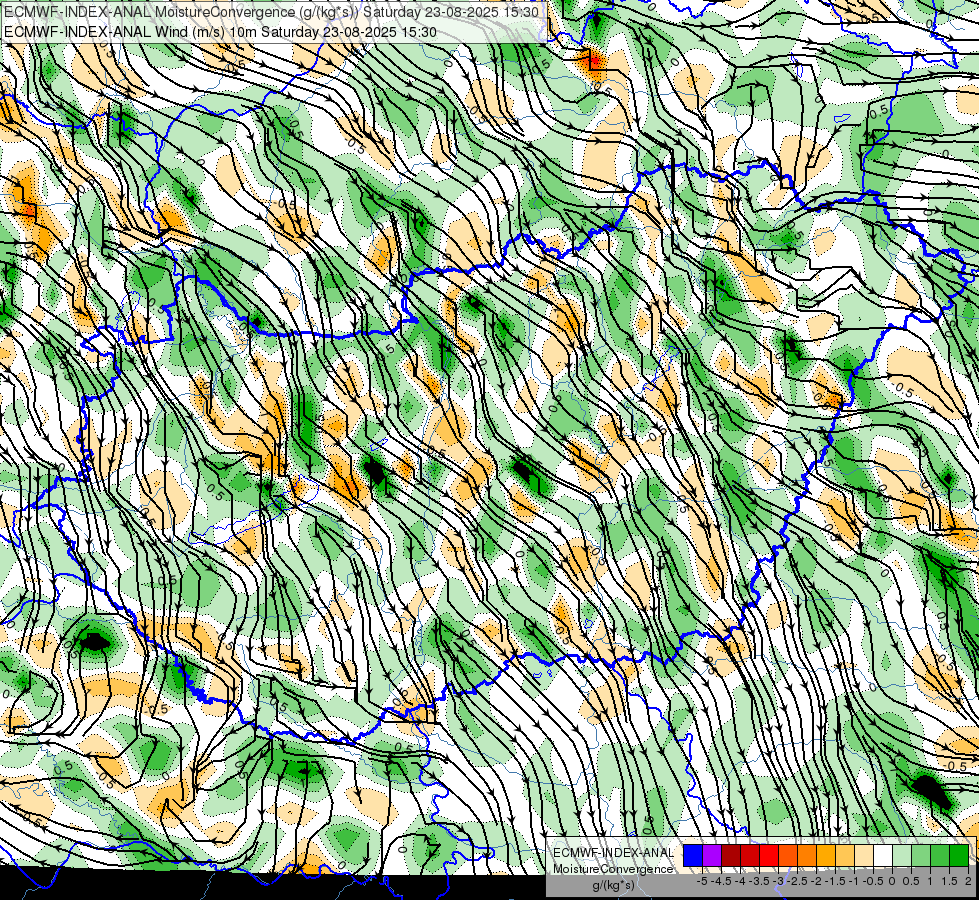Viewport: 979px width, 900px height.
Task: Click the '-4' value on legend scale
Action: [x=740, y=881]
